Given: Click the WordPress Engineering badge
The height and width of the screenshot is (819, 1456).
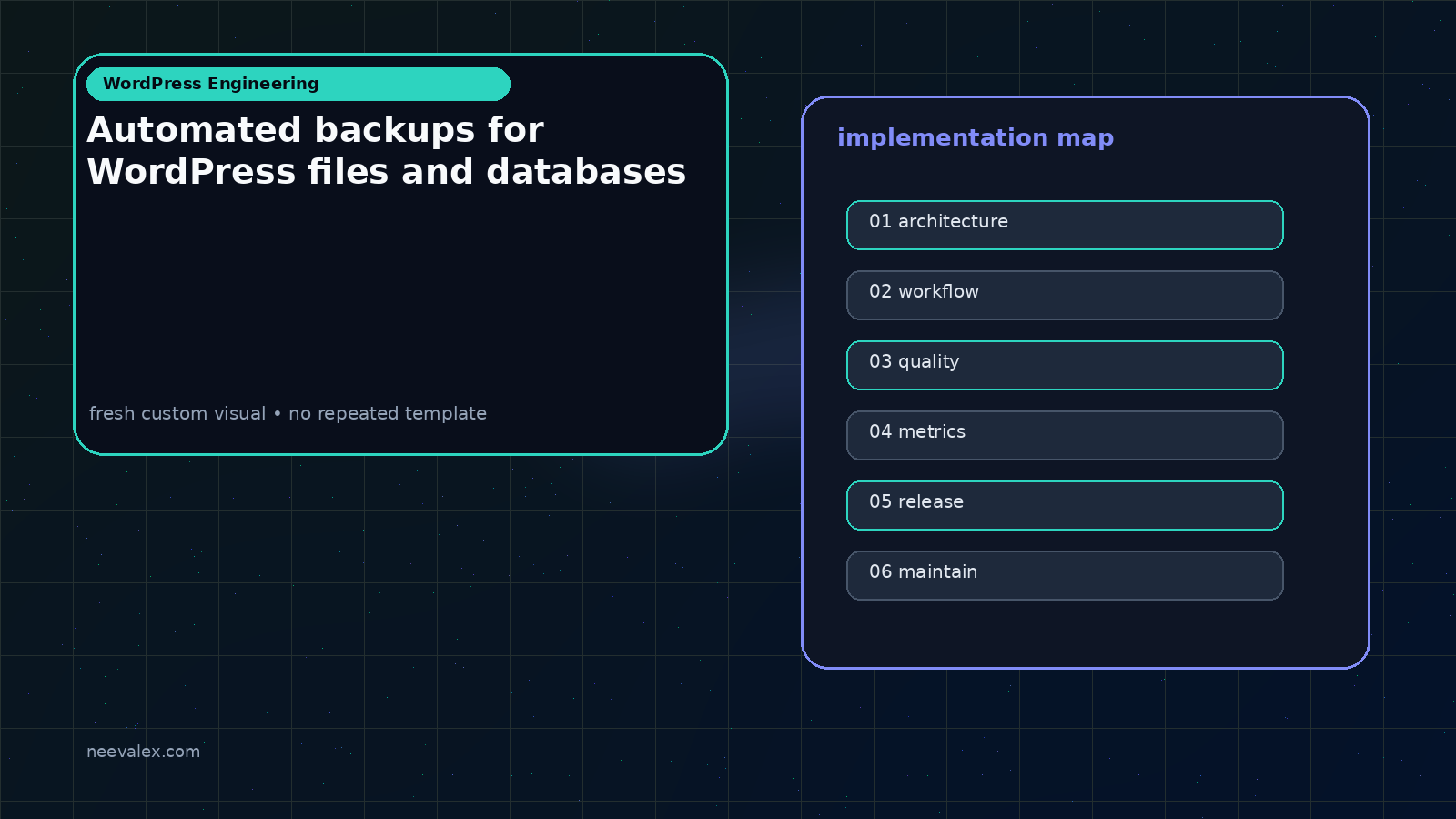Looking at the screenshot, I should click(x=298, y=84).
